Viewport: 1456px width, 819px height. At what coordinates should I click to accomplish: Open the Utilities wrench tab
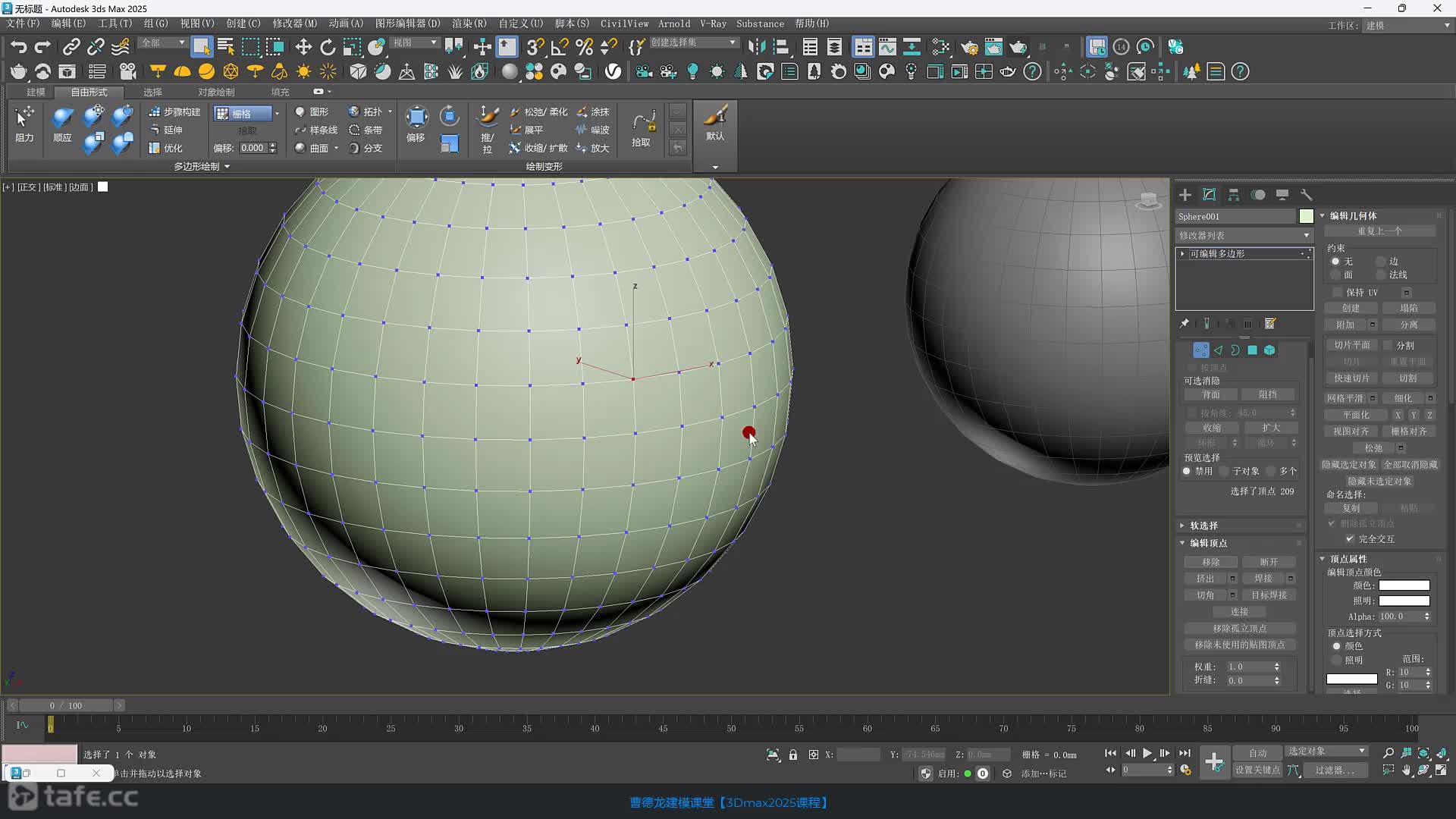pyautogui.click(x=1306, y=195)
